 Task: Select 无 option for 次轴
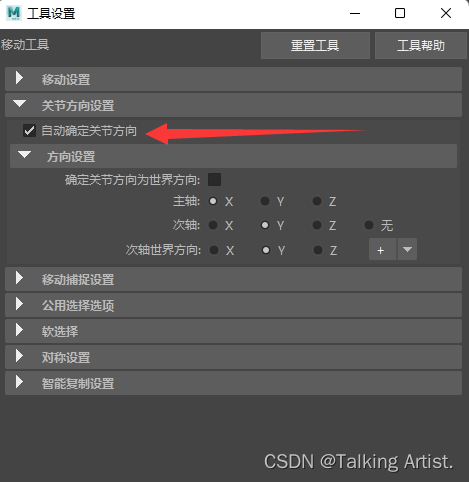pyautogui.click(x=369, y=225)
